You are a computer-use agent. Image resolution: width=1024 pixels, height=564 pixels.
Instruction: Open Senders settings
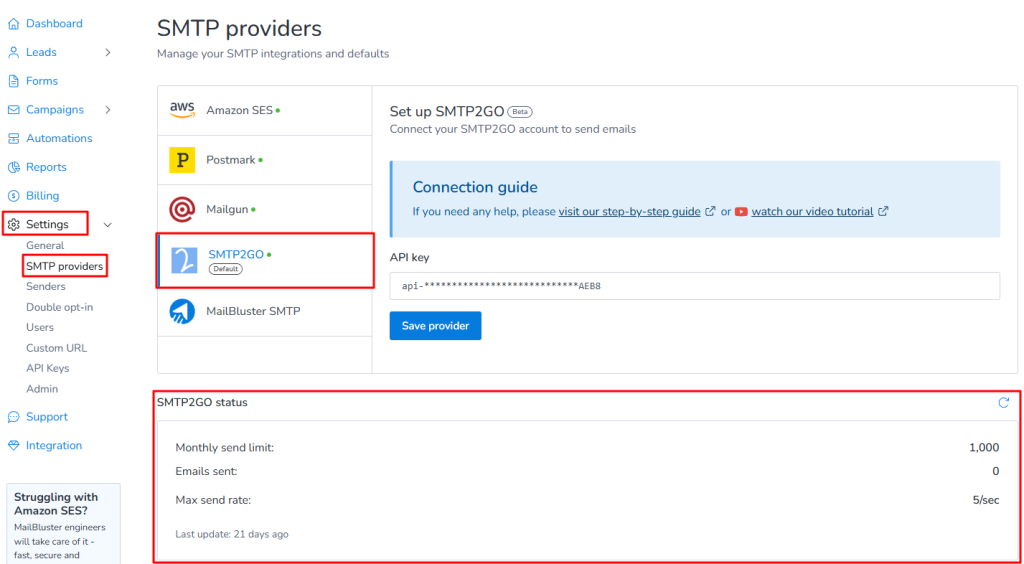pos(46,287)
